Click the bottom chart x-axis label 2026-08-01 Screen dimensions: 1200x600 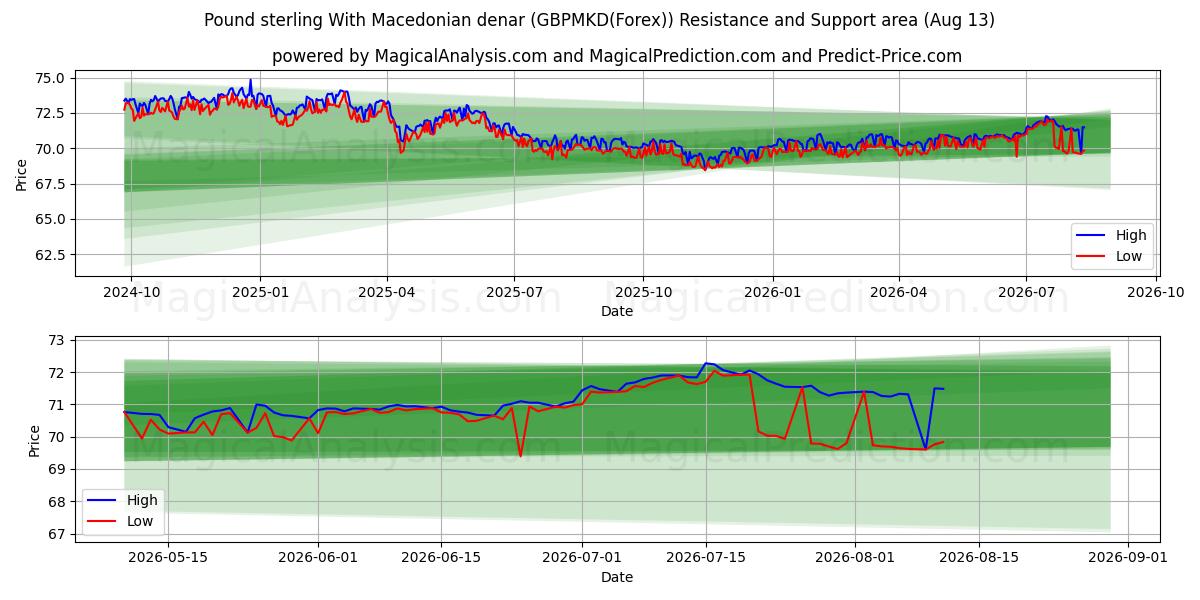(856, 559)
